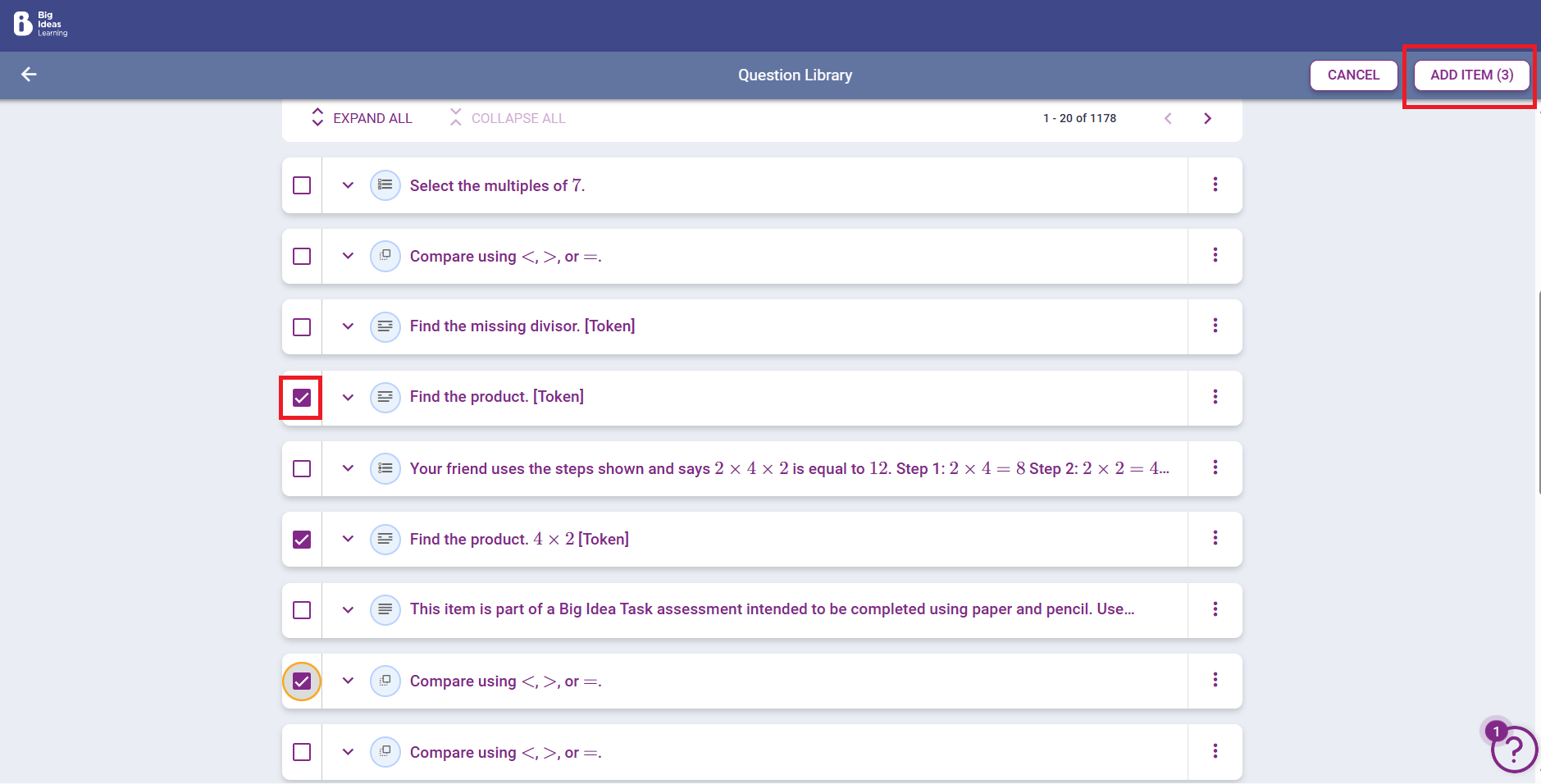This screenshot has width=1541, height=784.
Task: Select checkbox for 'Find the missing divisor'
Action: click(302, 327)
